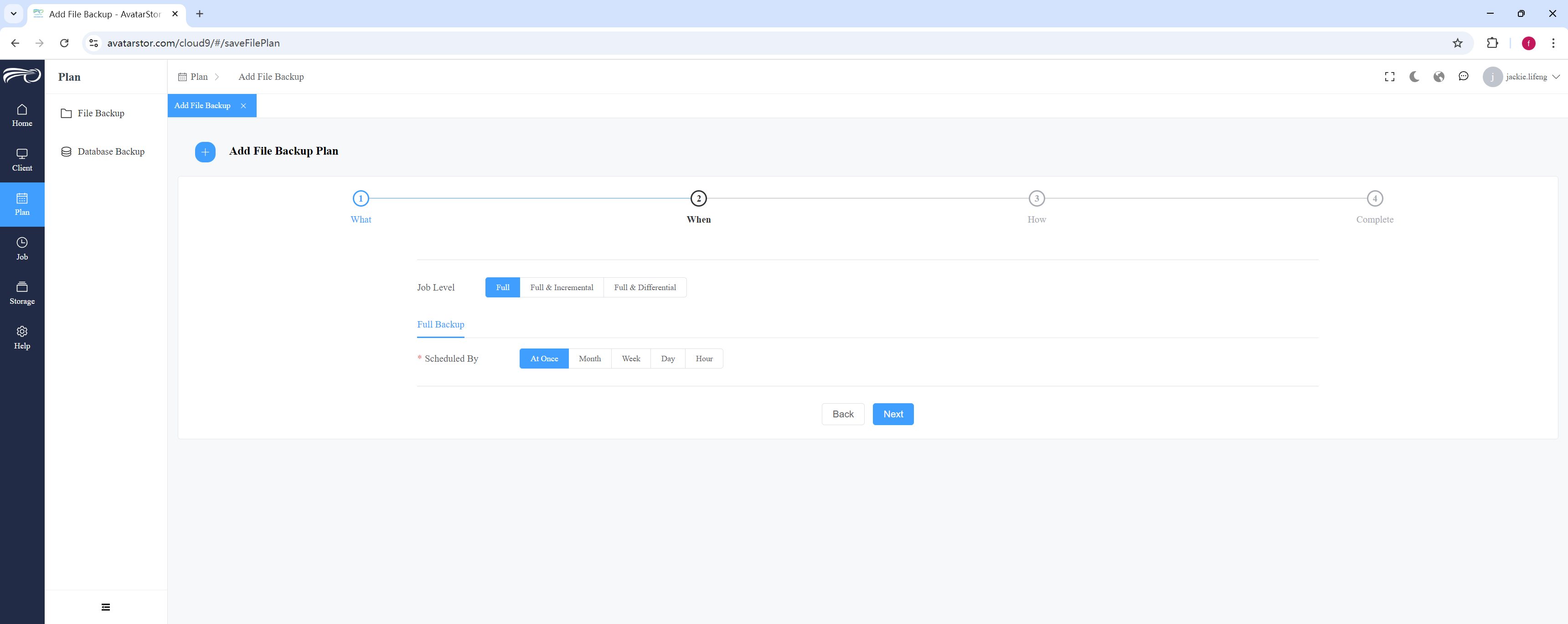Image resolution: width=1568 pixels, height=624 pixels.
Task: Open the Chrome tab search dropdown arrow
Action: pos(13,13)
